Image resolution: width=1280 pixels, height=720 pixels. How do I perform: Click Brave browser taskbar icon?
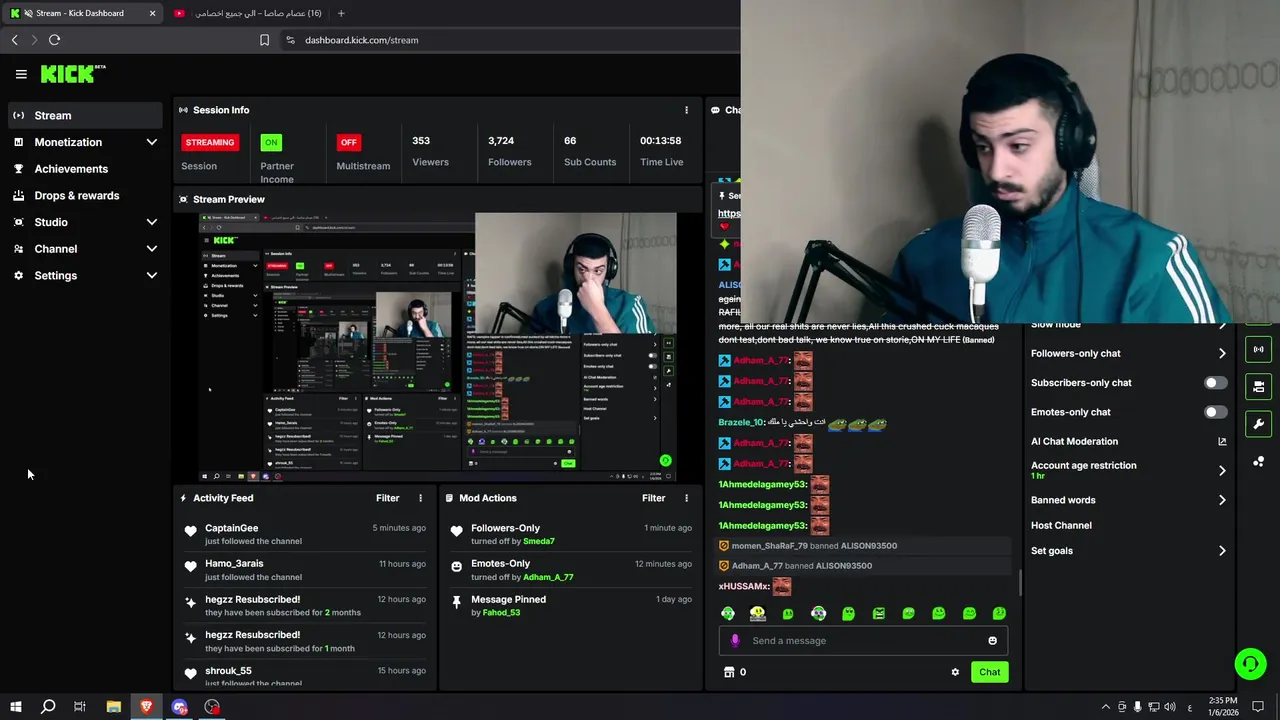(x=147, y=707)
